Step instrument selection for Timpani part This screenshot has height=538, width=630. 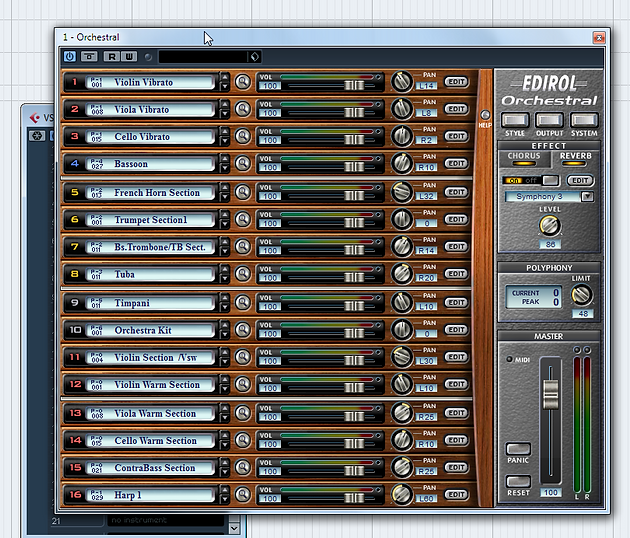tap(225, 303)
